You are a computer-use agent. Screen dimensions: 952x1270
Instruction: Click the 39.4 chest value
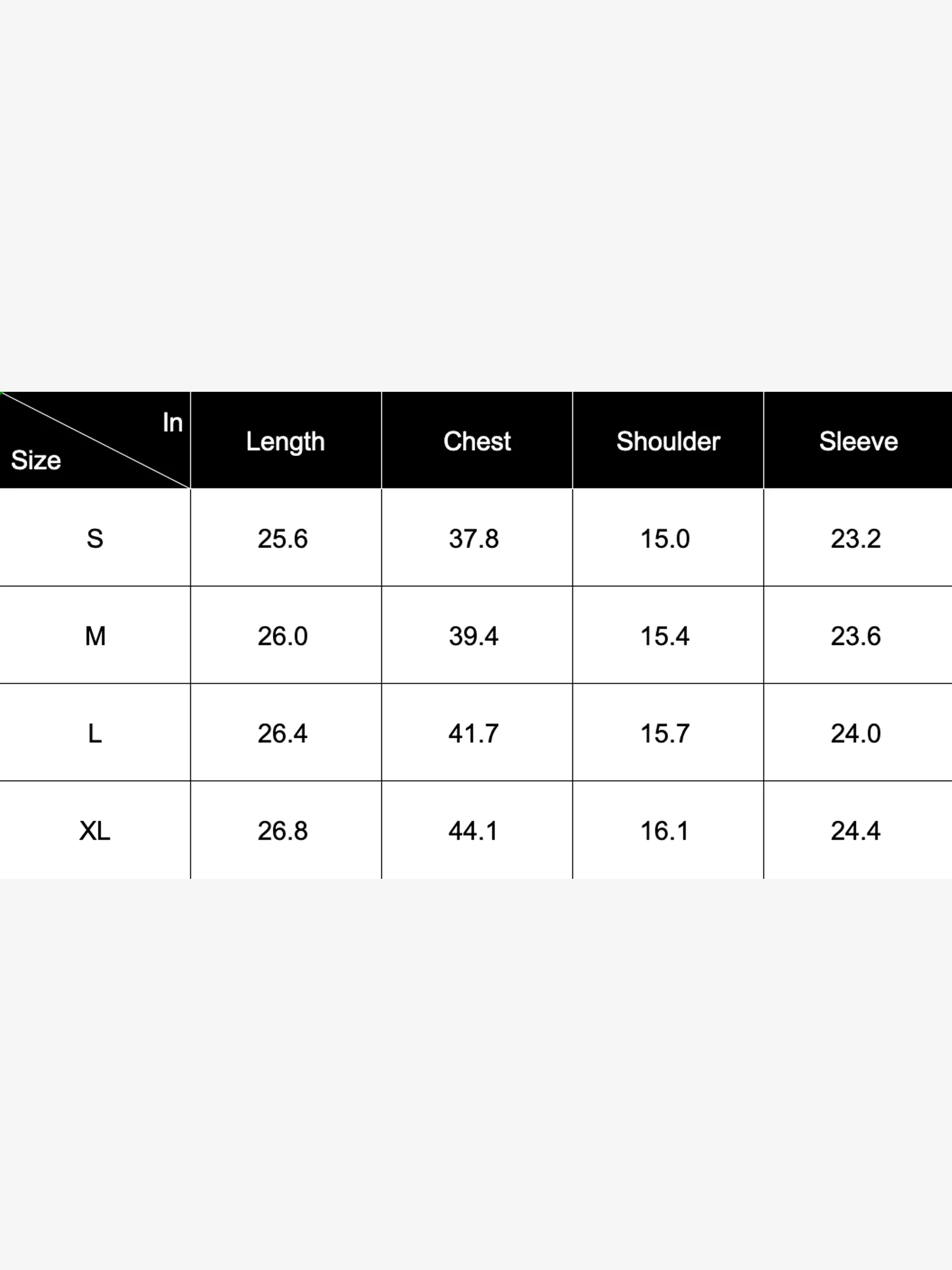tap(473, 636)
